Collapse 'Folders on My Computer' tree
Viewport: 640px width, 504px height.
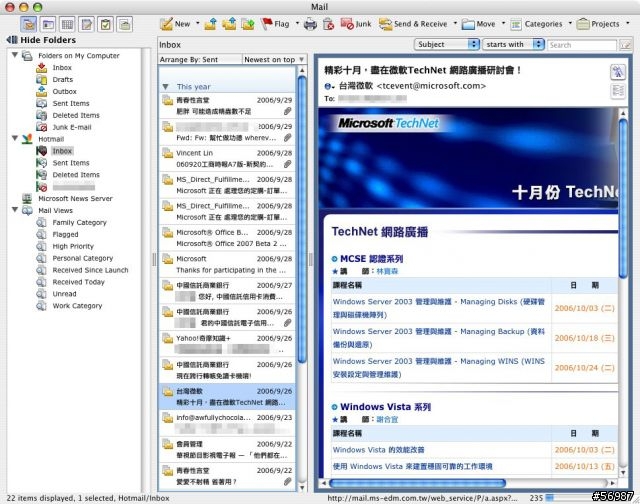pos(15,55)
